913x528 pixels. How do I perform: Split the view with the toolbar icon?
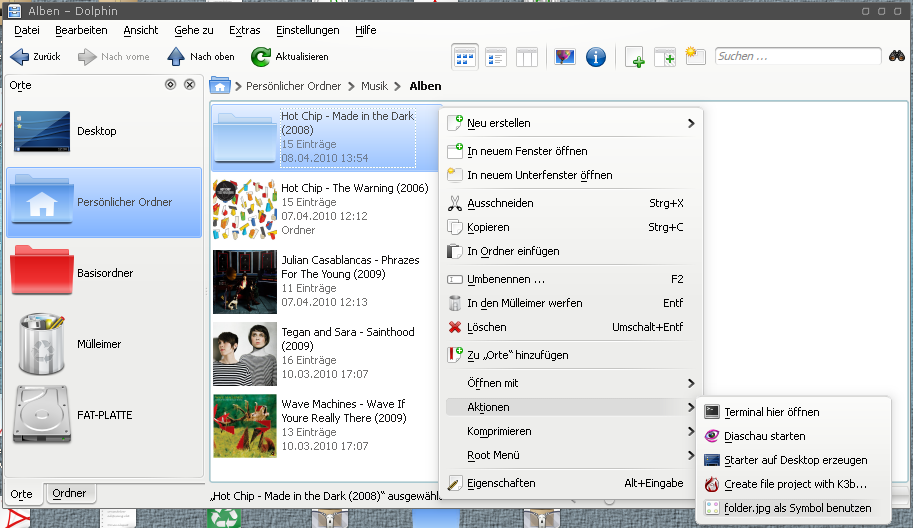coord(664,57)
